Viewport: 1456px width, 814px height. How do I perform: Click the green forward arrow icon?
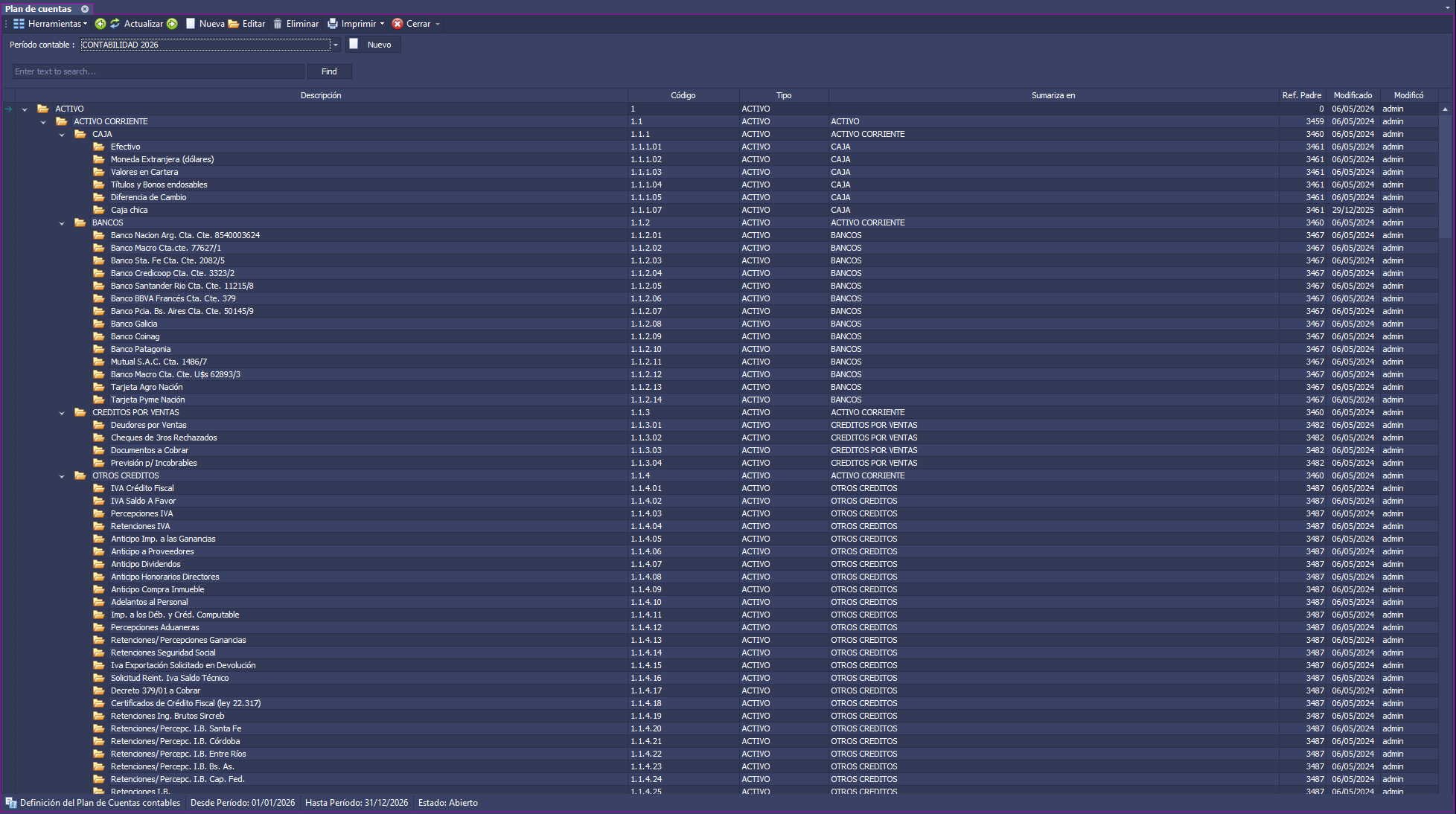coord(172,24)
